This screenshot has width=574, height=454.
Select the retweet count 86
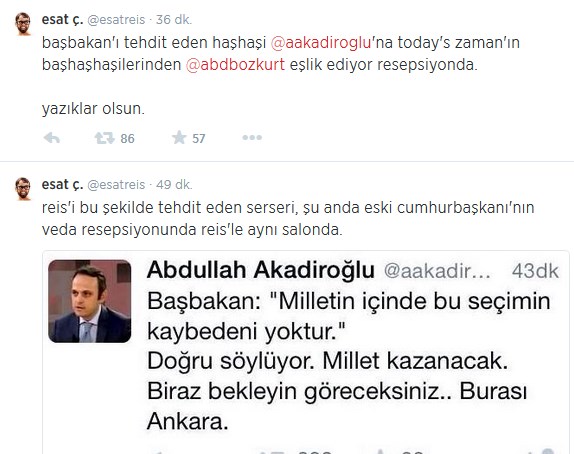[x=127, y=138]
